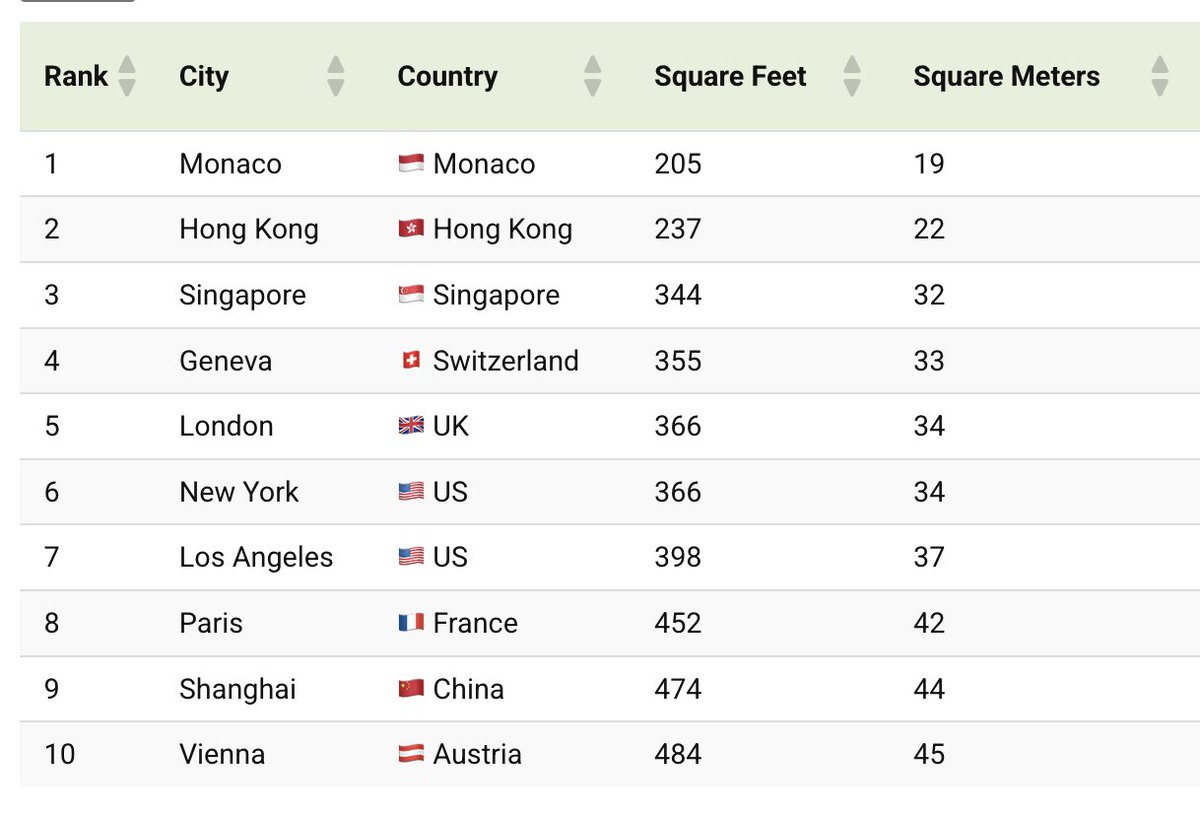
Task: Click square feet value 366 for London
Action: coord(678,426)
